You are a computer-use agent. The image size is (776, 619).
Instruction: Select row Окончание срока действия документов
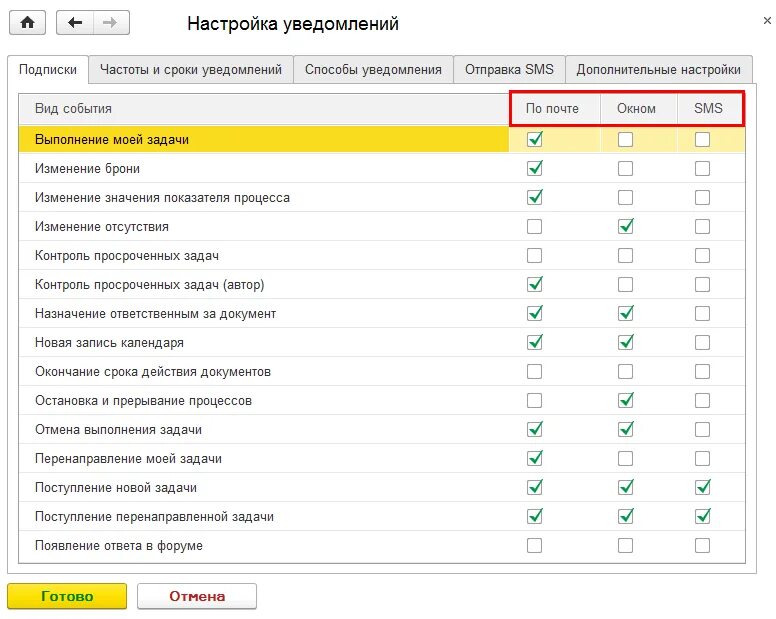[x=382, y=372]
